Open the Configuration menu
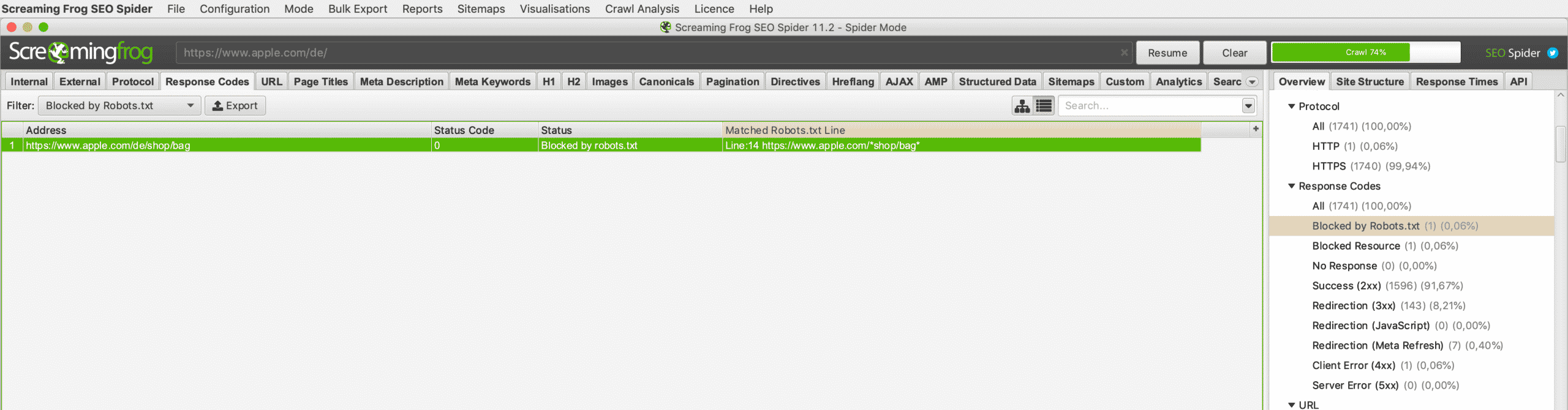 click(235, 9)
